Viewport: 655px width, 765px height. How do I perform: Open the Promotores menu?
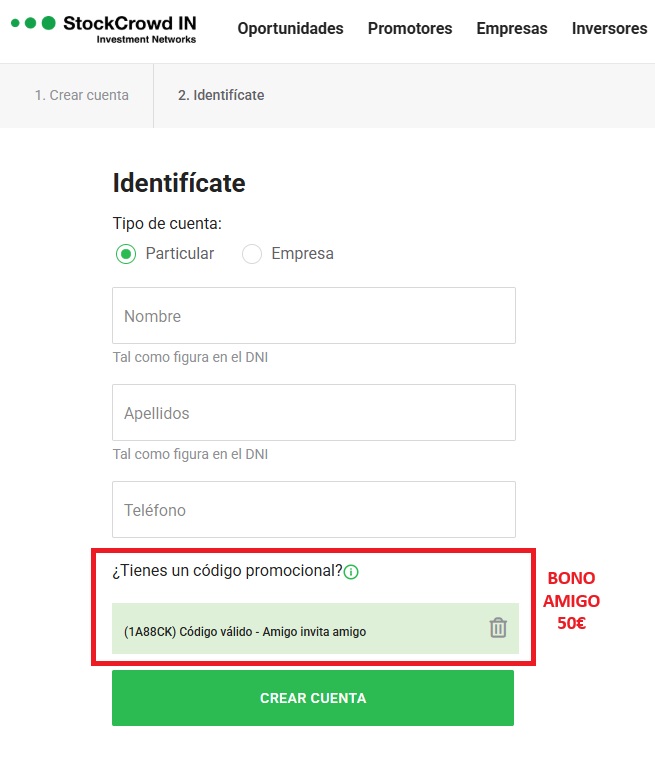[410, 29]
